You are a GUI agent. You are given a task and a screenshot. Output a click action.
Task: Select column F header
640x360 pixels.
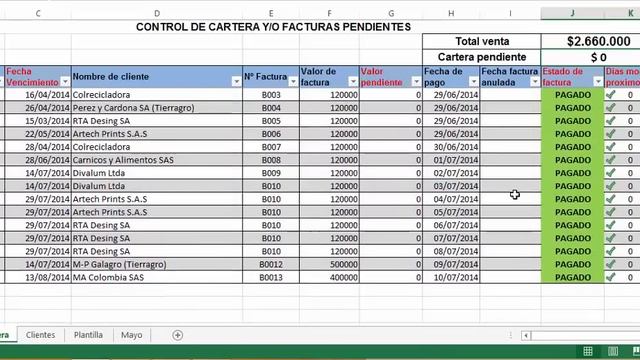(329, 13)
